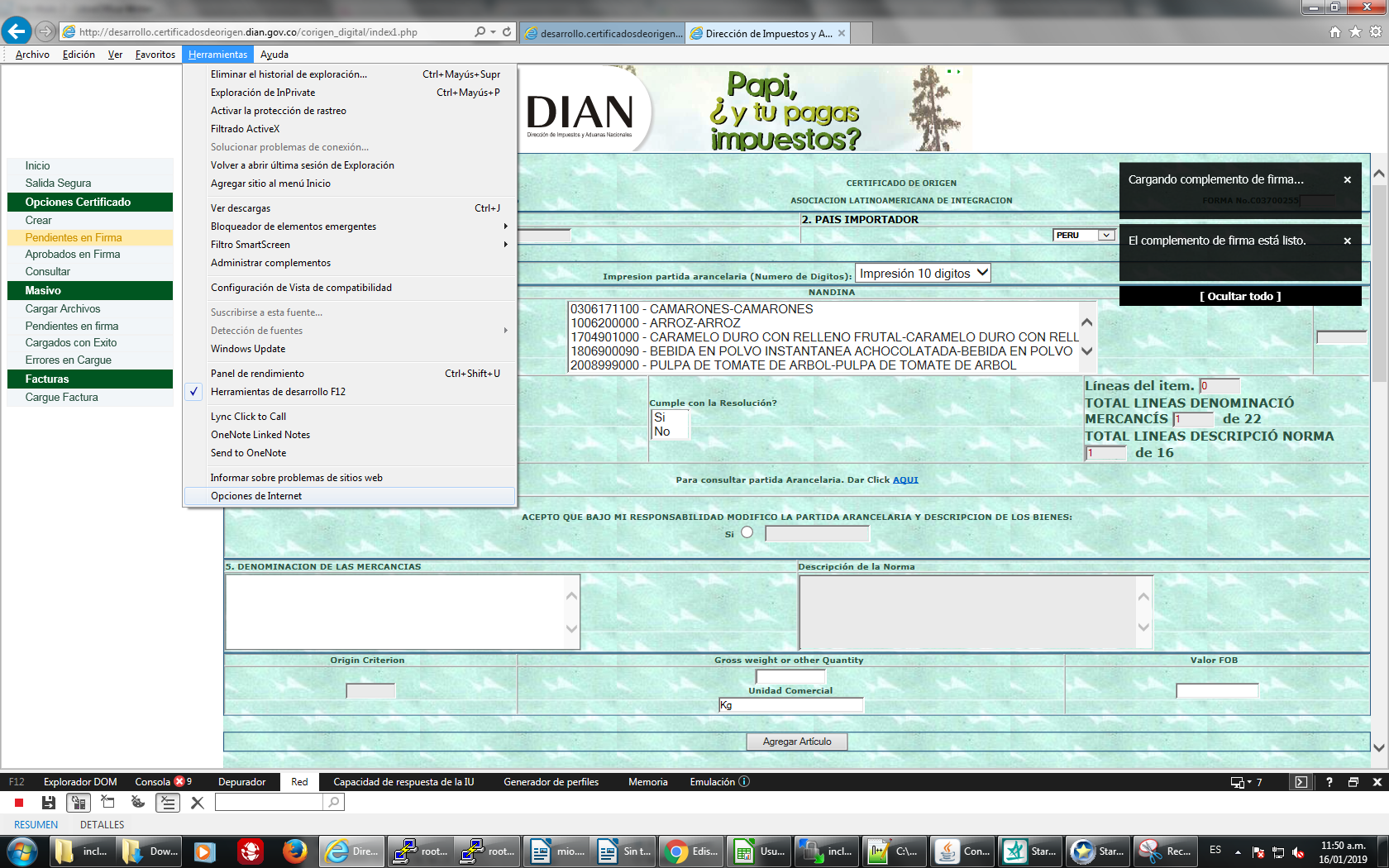The width and height of the screenshot is (1389, 868).
Task: Open the Snipping Tool taskbar item
Action: (1166, 851)
